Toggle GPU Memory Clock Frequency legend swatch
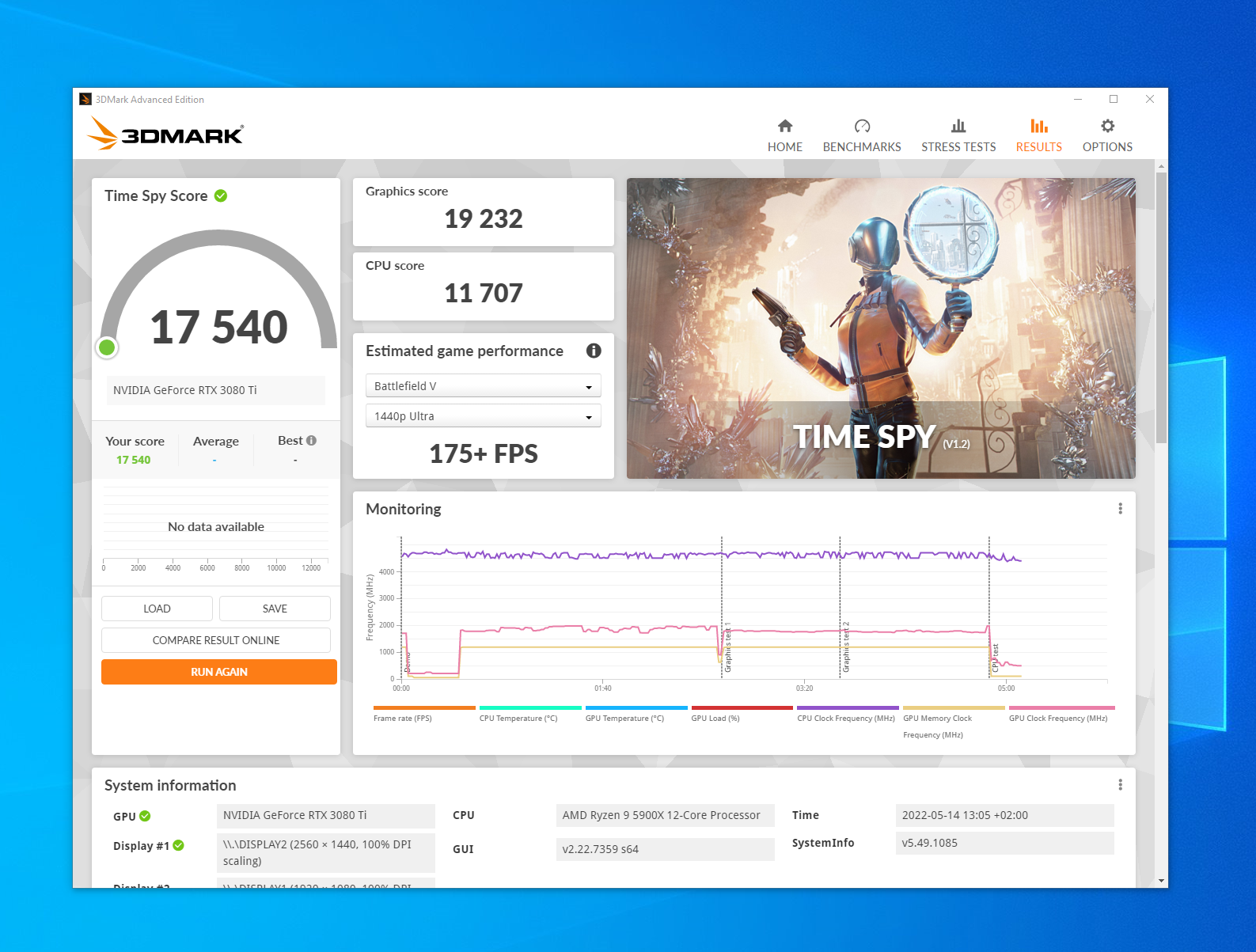Viewport: 1256px width, 952px height. pos(954,708)
